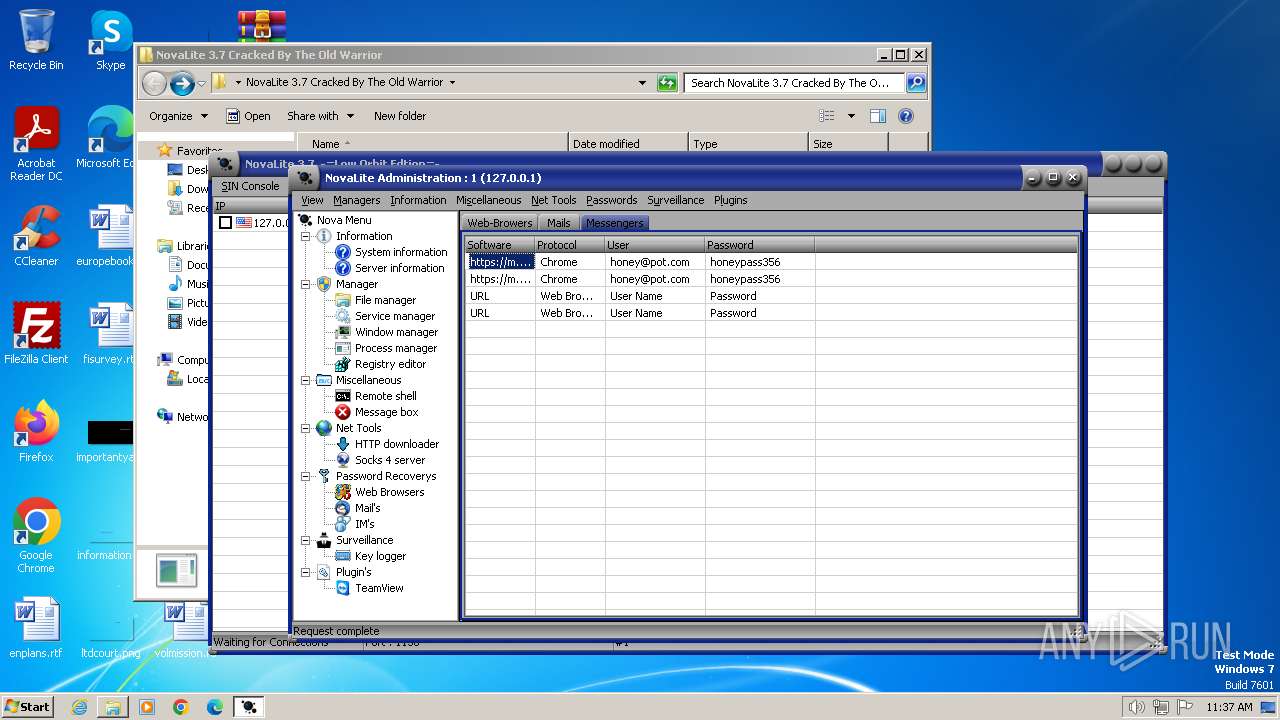
Task: Change Explorer view options dropdown
Action: 851,116
